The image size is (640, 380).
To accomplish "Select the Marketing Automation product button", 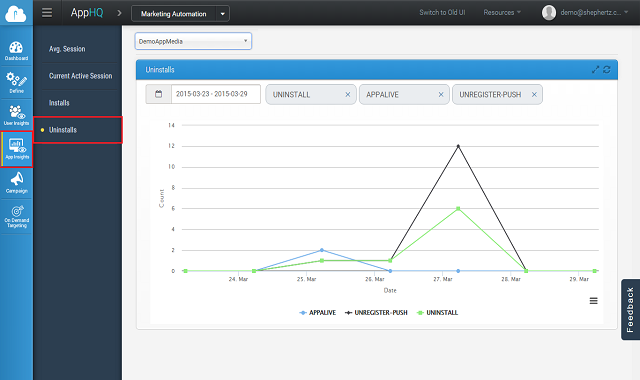I will click(174, 14).
